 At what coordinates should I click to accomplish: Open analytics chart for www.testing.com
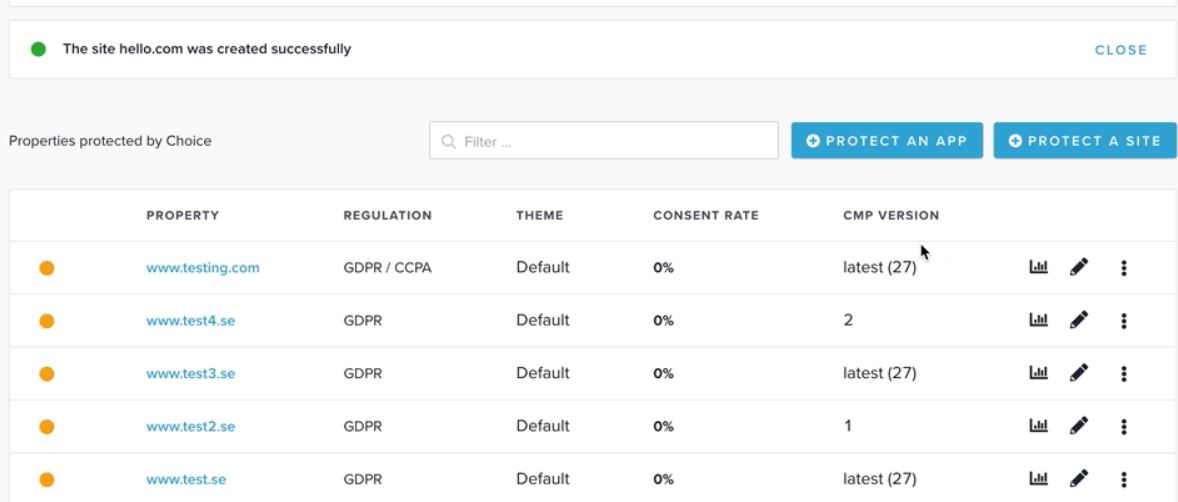(1038, 267)
